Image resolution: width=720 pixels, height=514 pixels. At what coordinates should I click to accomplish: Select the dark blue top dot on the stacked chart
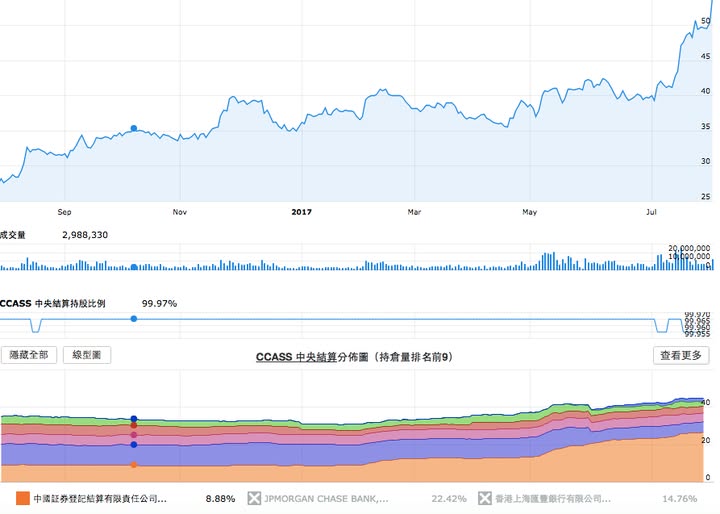tap(134, 419)
